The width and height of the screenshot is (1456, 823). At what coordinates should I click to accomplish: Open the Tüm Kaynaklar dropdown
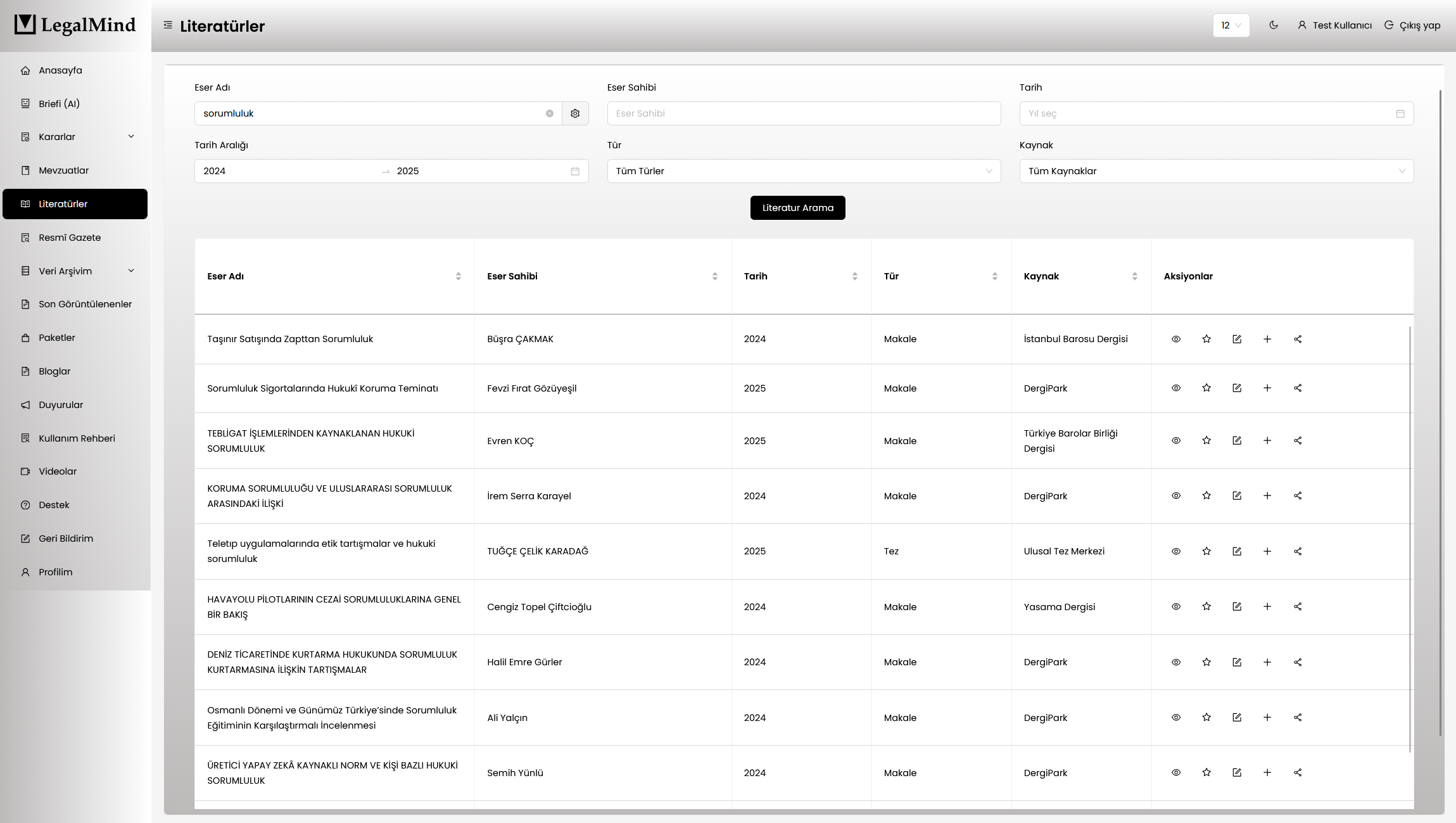tap(1216, 171)
